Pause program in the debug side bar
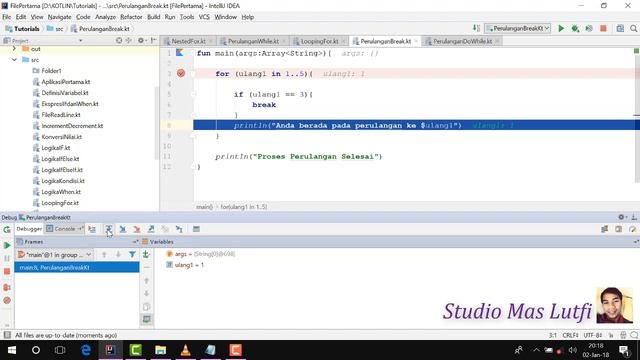The height and width of the screenshot is (360, 640). [7, 258]
